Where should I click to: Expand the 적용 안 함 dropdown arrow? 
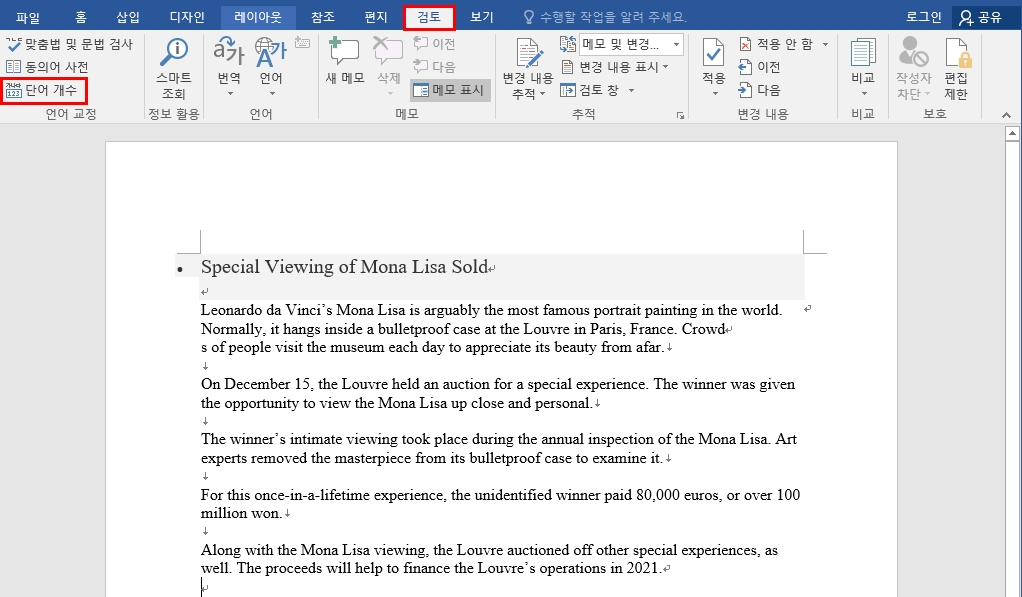(825, 44)
